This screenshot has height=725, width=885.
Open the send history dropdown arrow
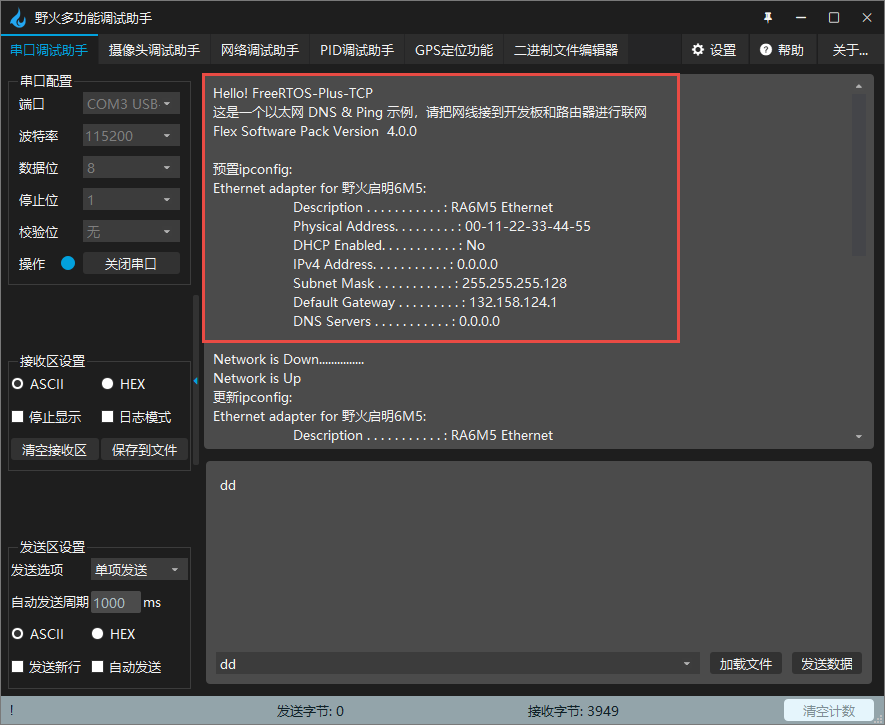[686, 664]
